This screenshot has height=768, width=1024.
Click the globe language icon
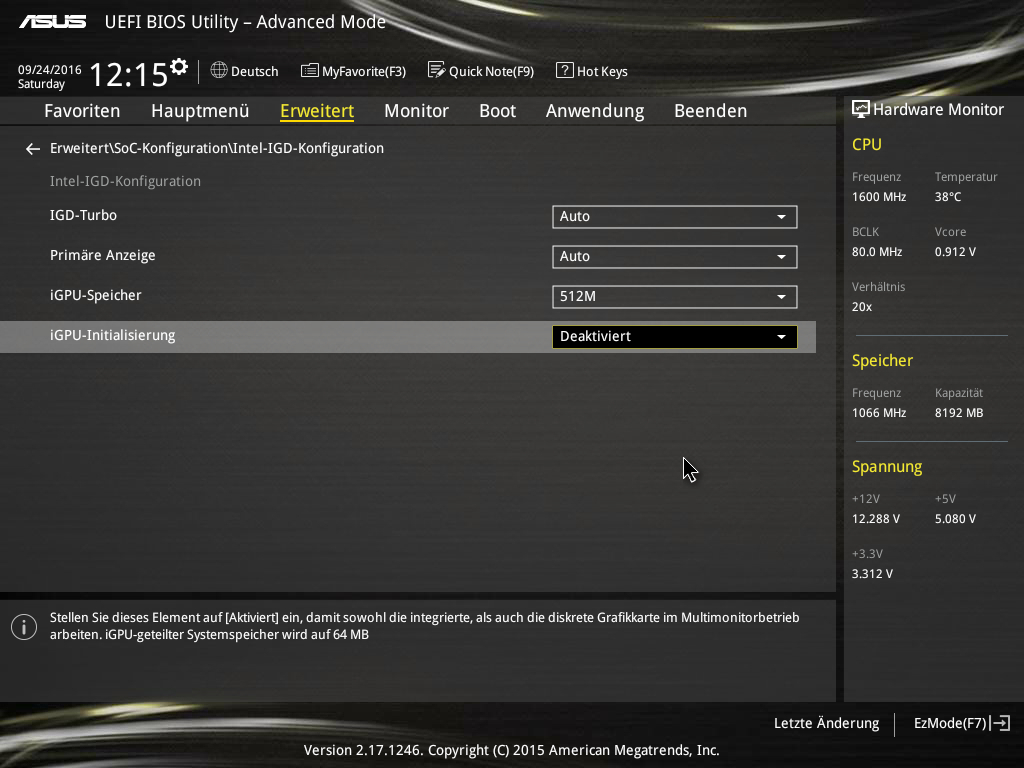219,70
